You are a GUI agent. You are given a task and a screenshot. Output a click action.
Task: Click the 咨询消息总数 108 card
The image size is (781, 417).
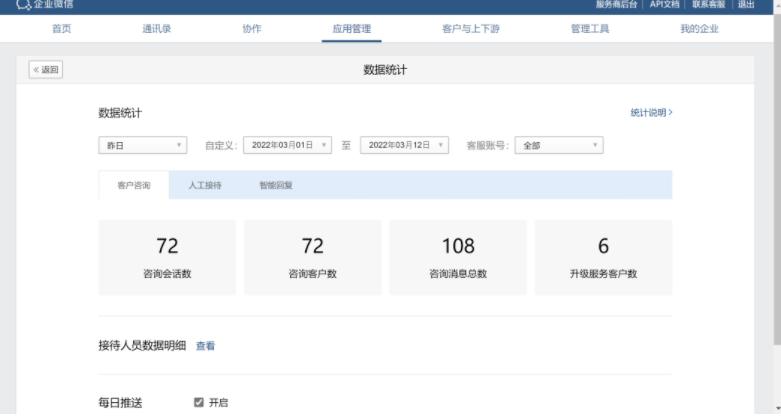click(x=458, y=258)
